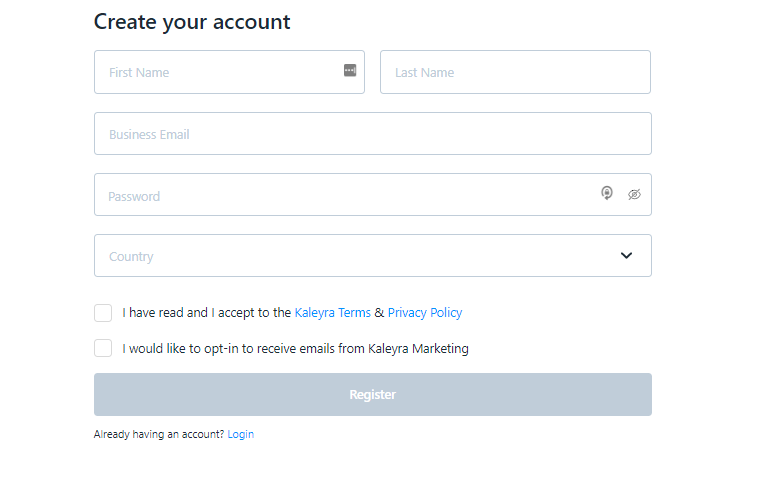Focus the Last Name input field

[515, 72]
